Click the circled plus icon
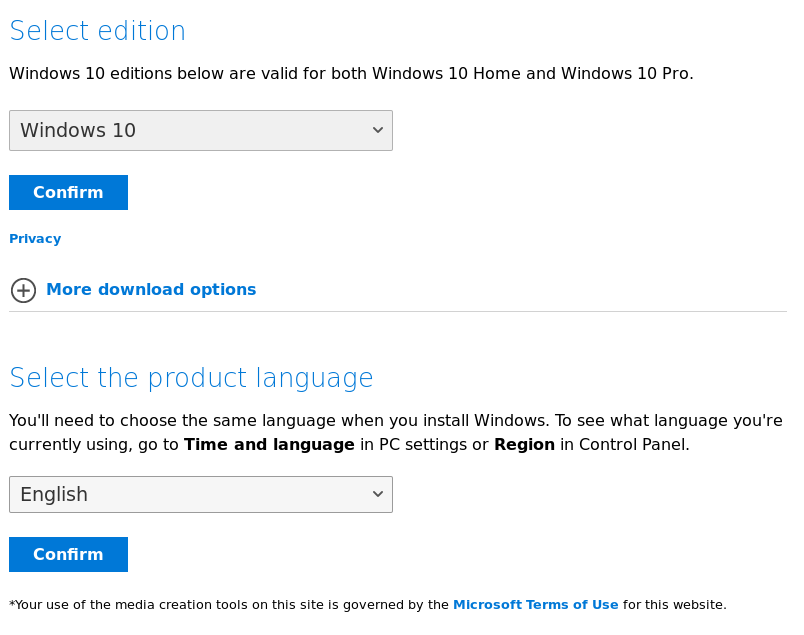This screenshot has width=804, height=635. pos(23,290)
